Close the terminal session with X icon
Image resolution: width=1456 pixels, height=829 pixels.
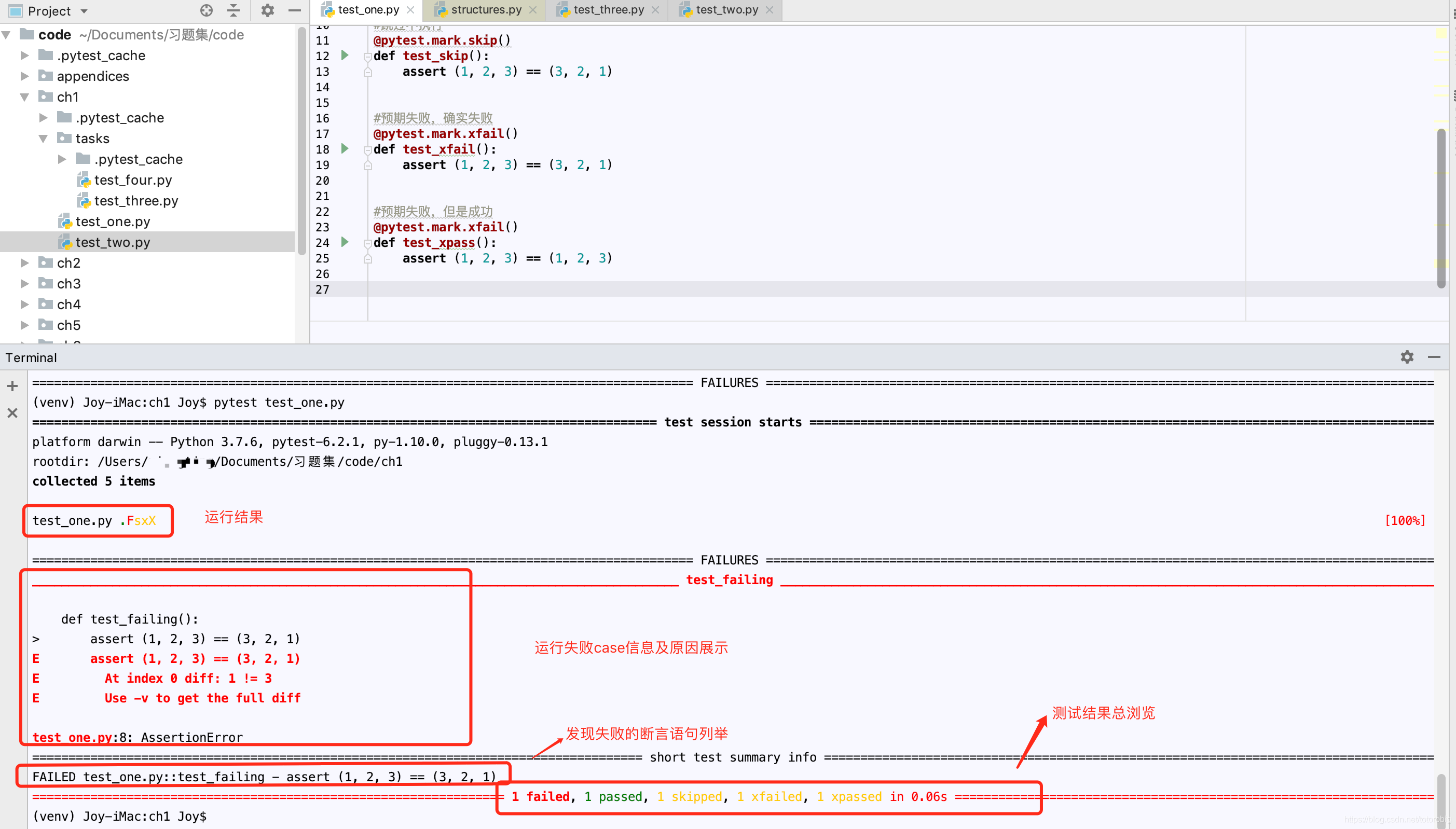(x=12, y=413)
